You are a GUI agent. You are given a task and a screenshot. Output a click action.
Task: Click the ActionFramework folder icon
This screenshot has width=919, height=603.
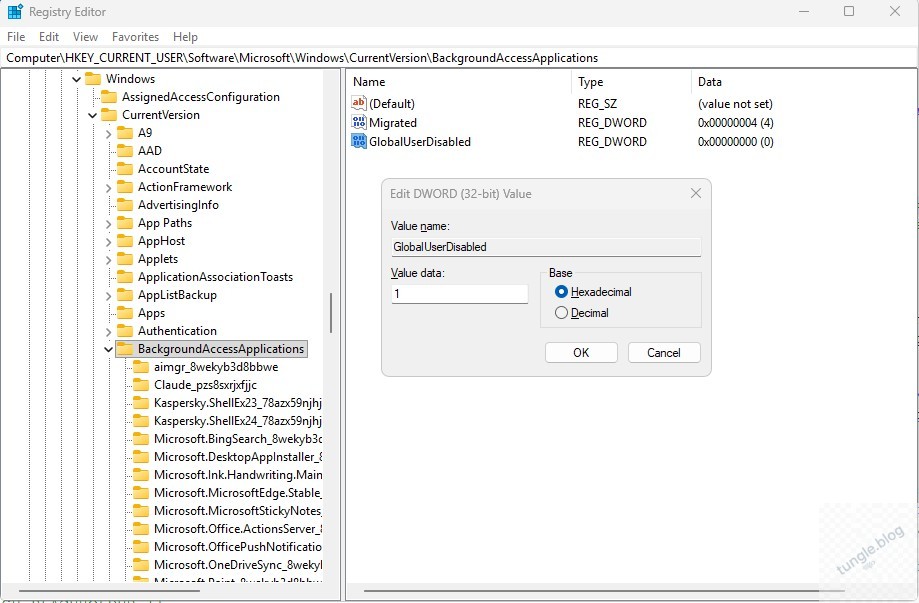click(125, 187)
